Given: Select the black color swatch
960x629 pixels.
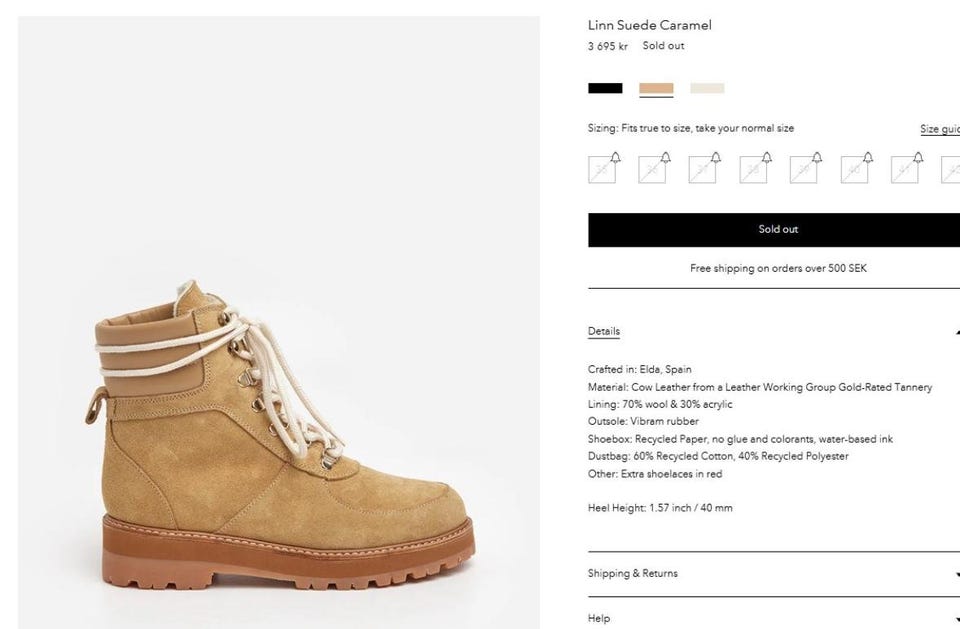Looking at the screenshot, I should [605, 88].
